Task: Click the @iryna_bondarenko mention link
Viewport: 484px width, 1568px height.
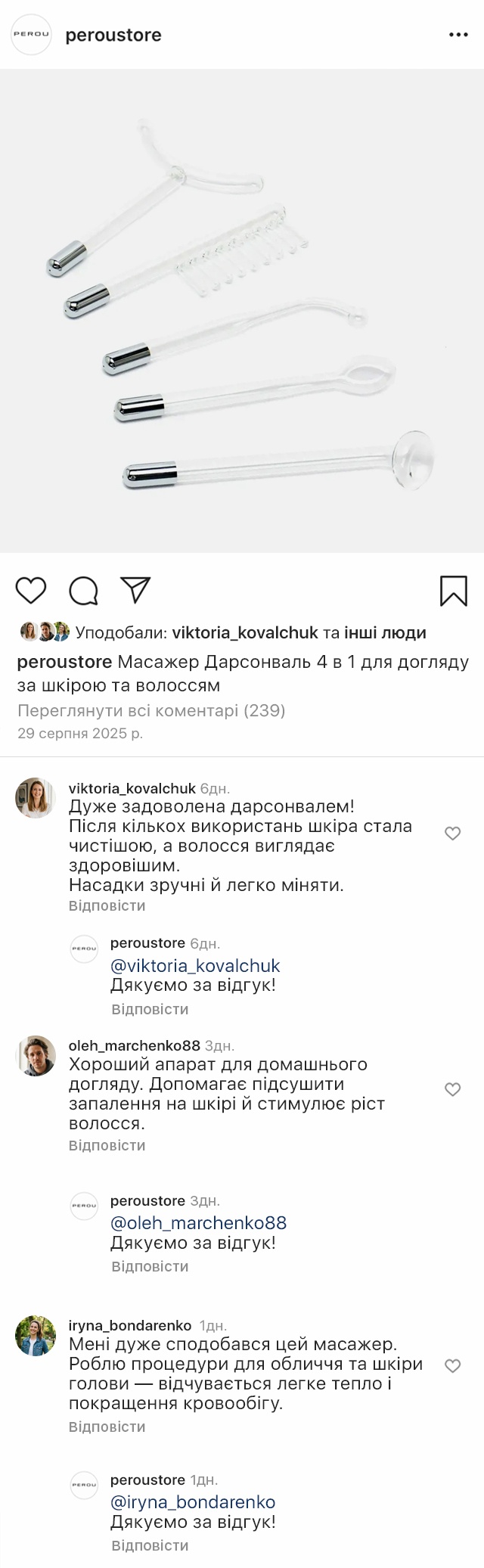Action: pos(193,1501)
